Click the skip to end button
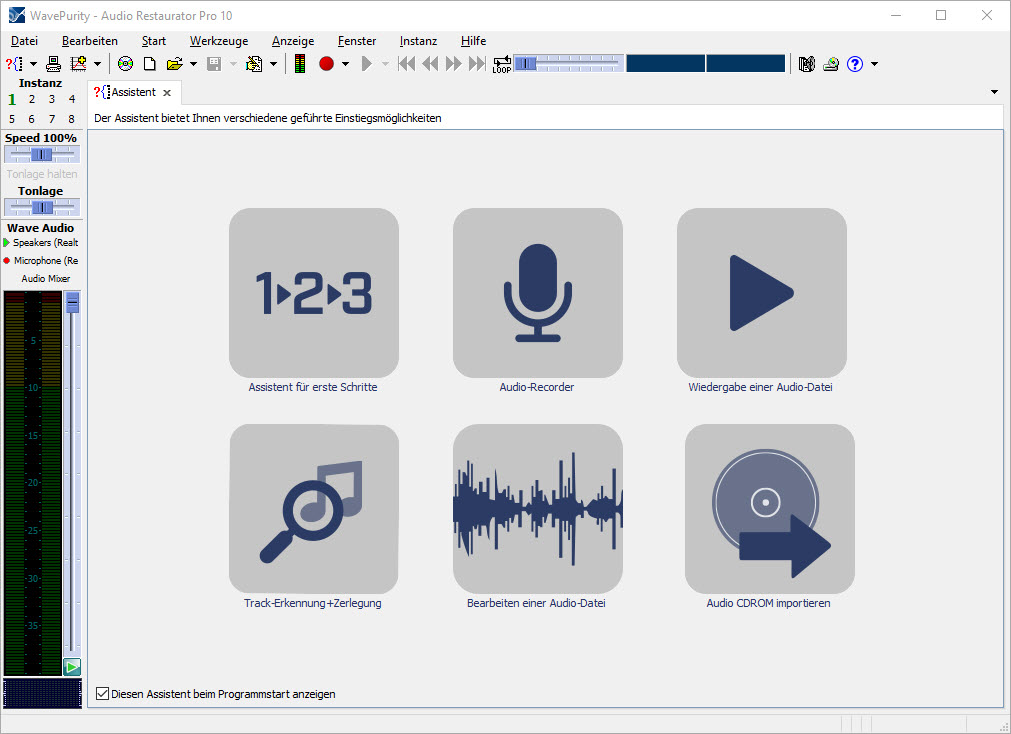 coord(477,64)
